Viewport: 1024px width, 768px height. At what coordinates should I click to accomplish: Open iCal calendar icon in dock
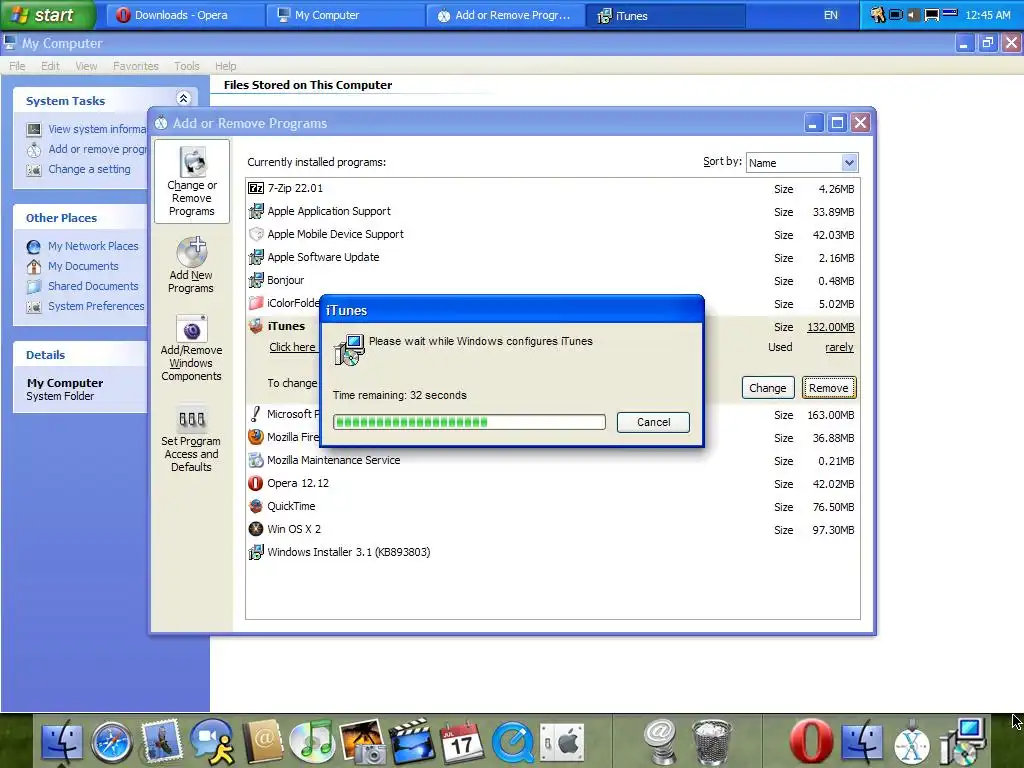tap(462, 743)
